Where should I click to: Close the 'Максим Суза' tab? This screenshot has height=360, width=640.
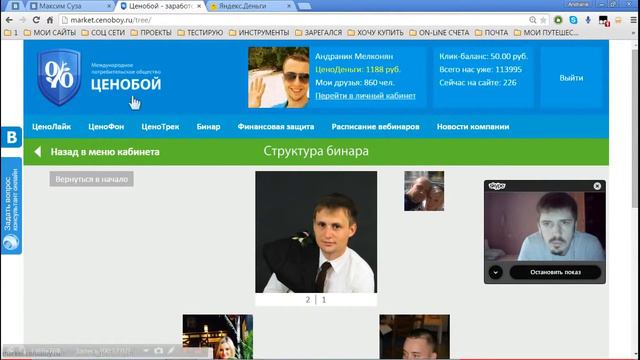pyautogui.click(x=109, y=6)
